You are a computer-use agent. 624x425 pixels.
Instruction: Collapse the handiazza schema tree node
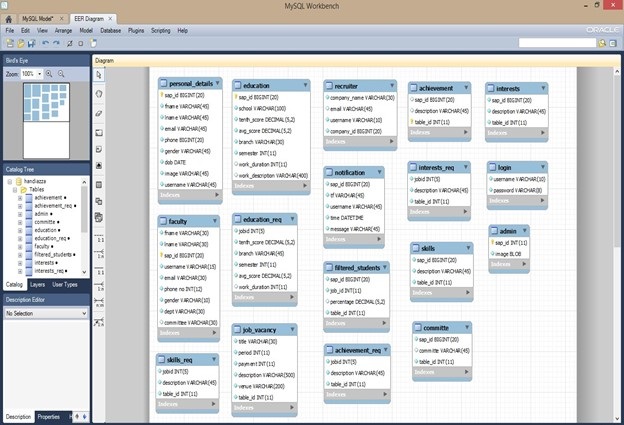tap(10, 181)
